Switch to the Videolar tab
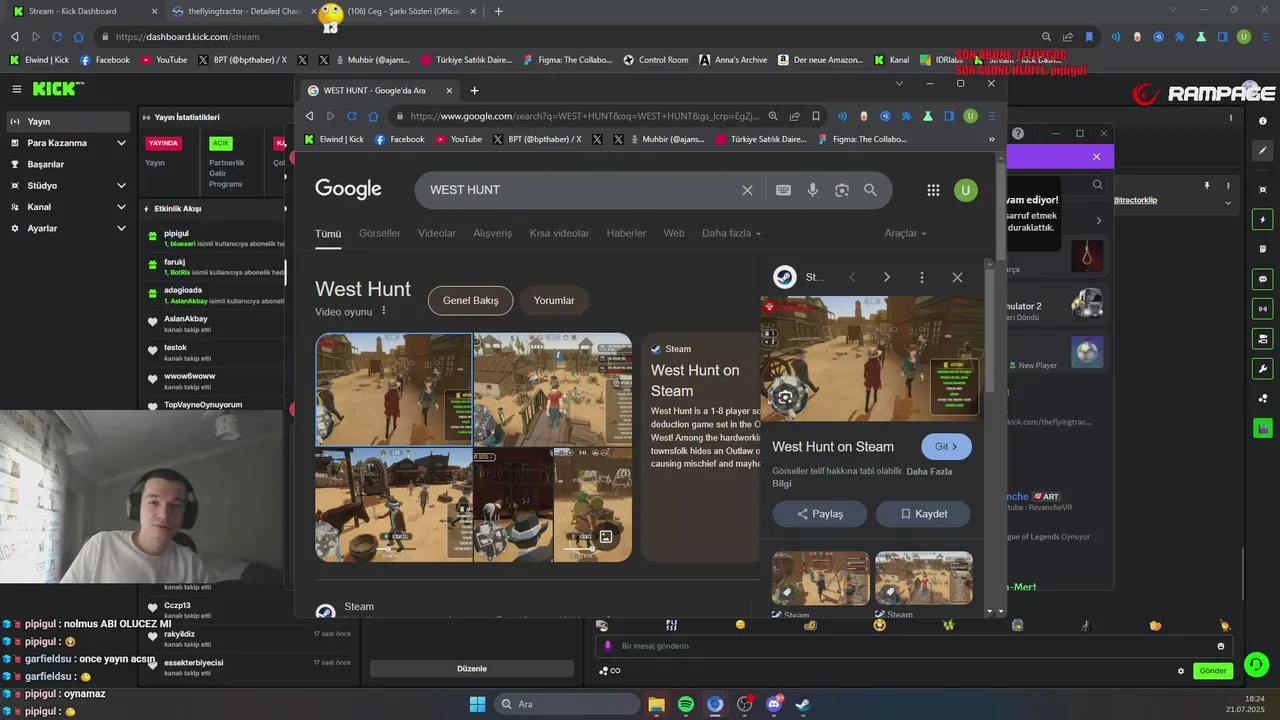This screenshot has width=1280, height=720. pos(437,233)
